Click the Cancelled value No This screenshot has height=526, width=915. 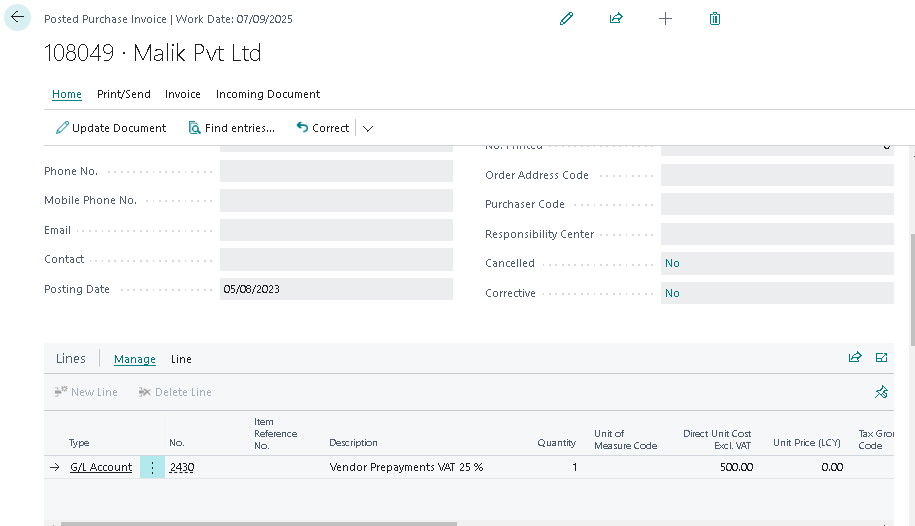click(x=672, y=263)
